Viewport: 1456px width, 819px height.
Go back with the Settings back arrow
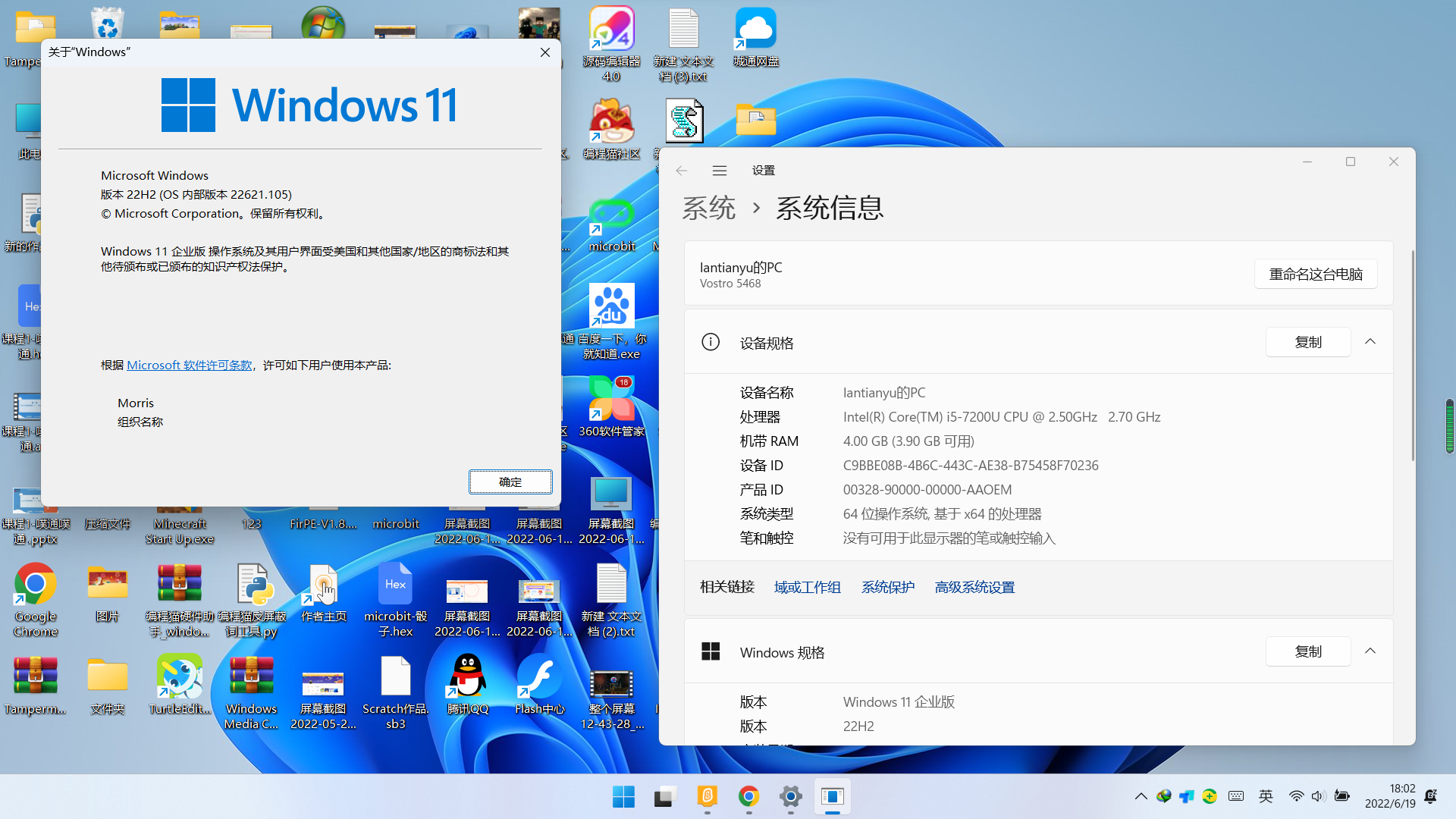pos(681,171)
